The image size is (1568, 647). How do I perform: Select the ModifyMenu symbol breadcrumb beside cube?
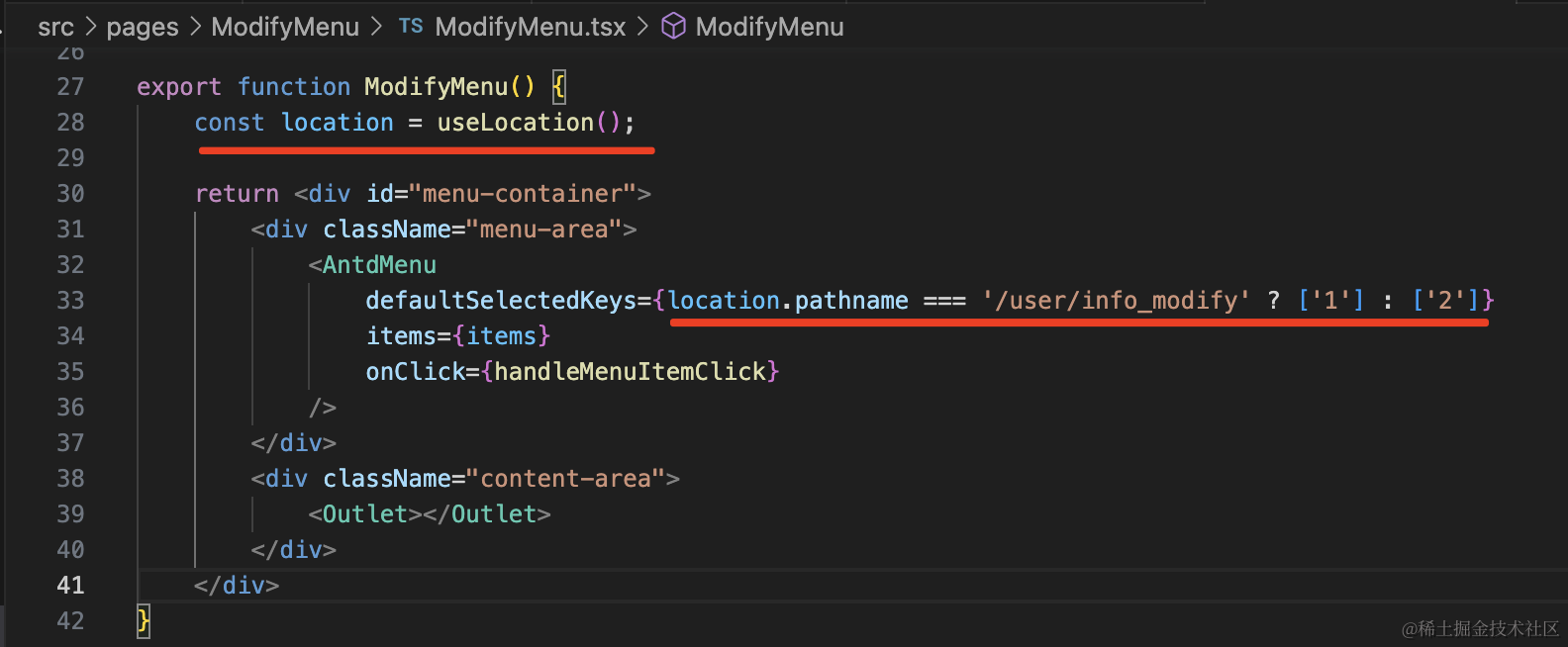click(769, 27)
